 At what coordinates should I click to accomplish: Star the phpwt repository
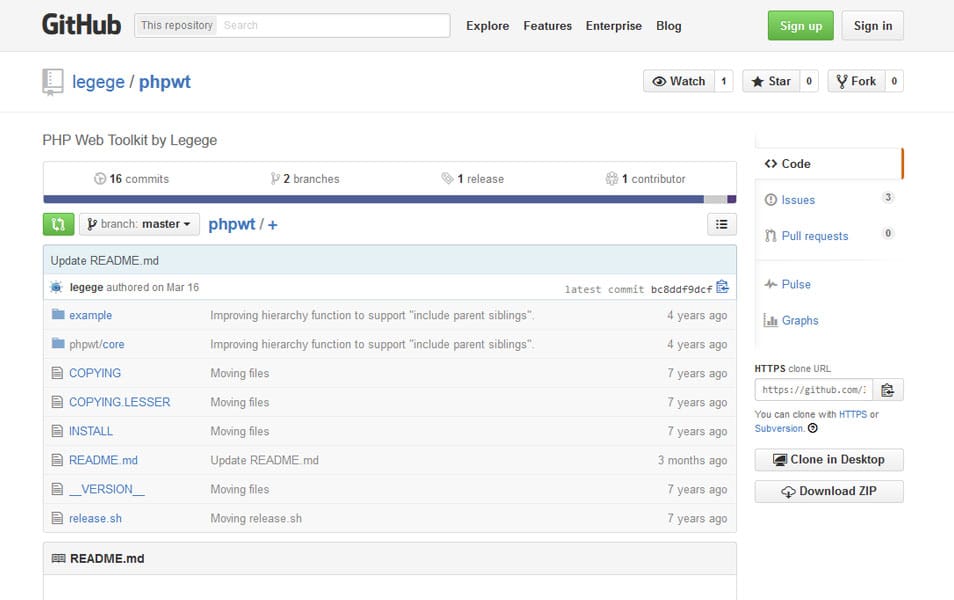click(x=771, y=81)
